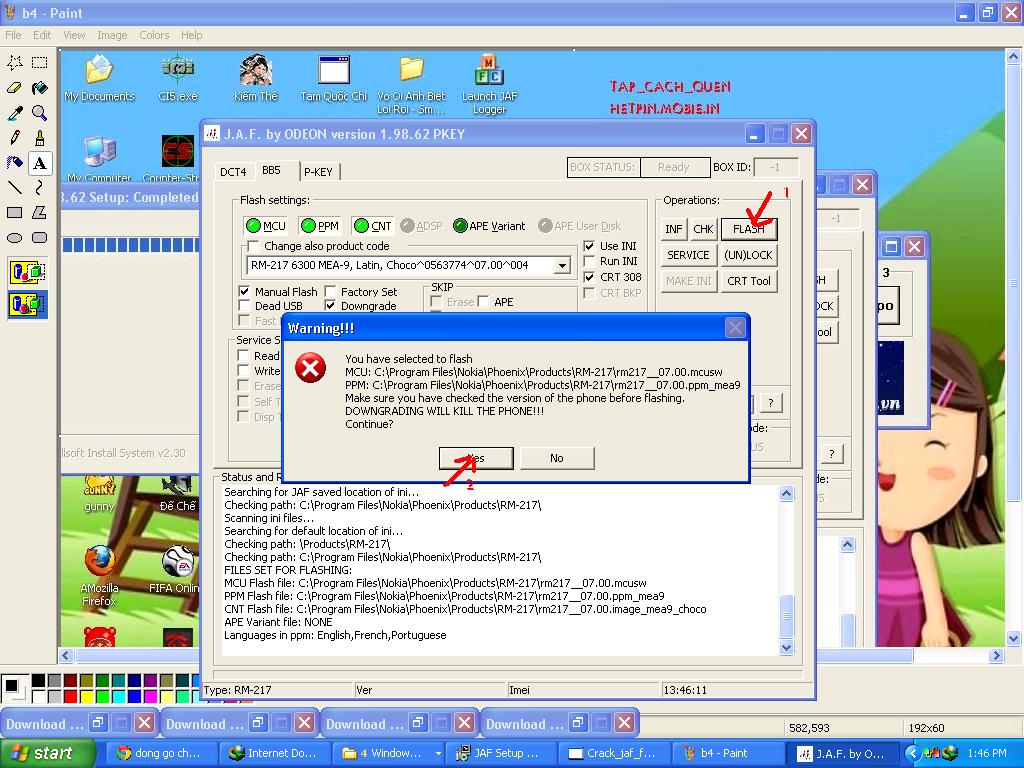
Task: Click Yes in the Warning dialog
Action: coord(476,458)
